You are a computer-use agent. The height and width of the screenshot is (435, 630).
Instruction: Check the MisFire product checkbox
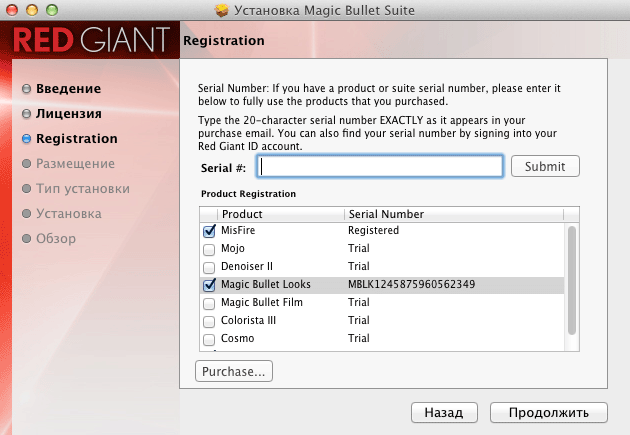pos(209,231)
